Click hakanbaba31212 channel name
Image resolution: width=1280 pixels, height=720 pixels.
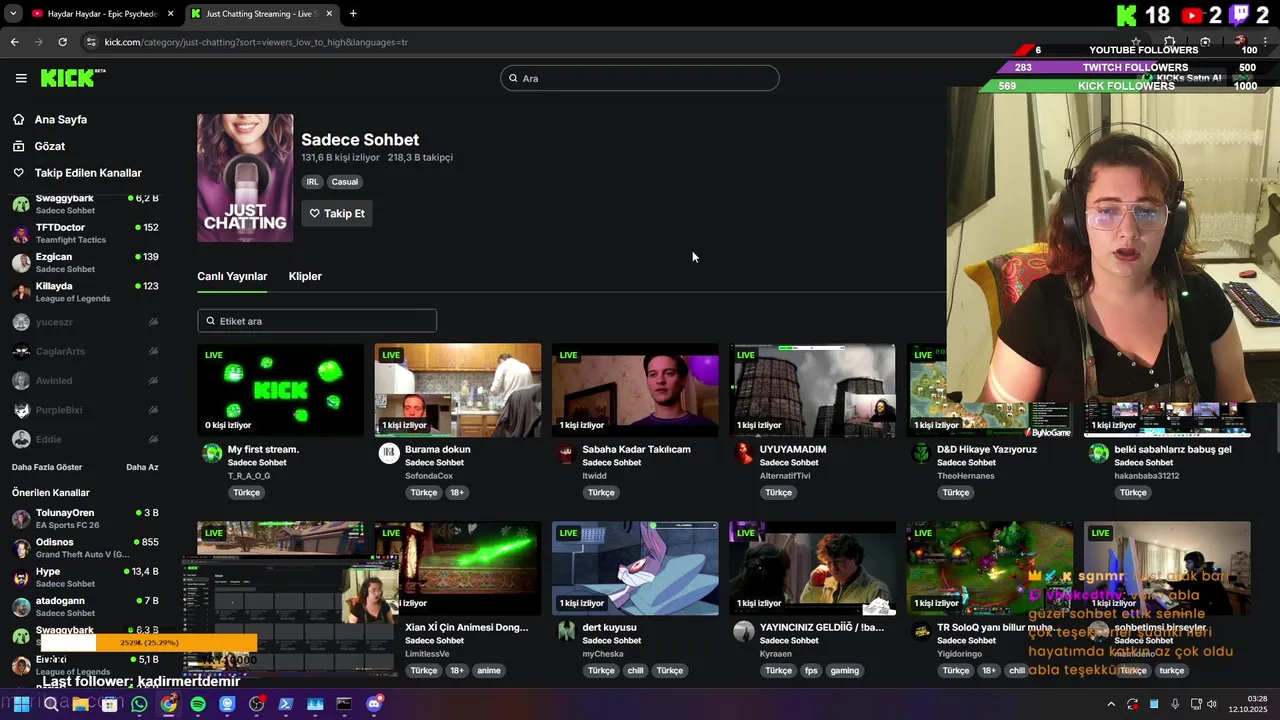tap(1147, 476)
